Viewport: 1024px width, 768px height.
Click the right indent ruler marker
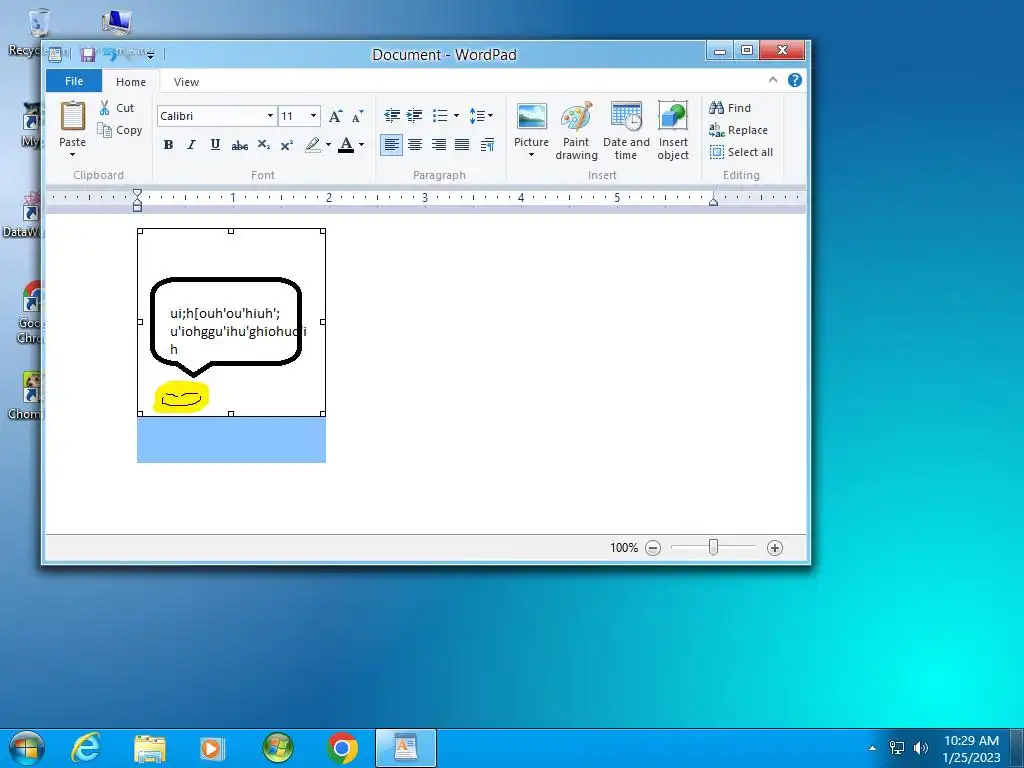point(713,200)
